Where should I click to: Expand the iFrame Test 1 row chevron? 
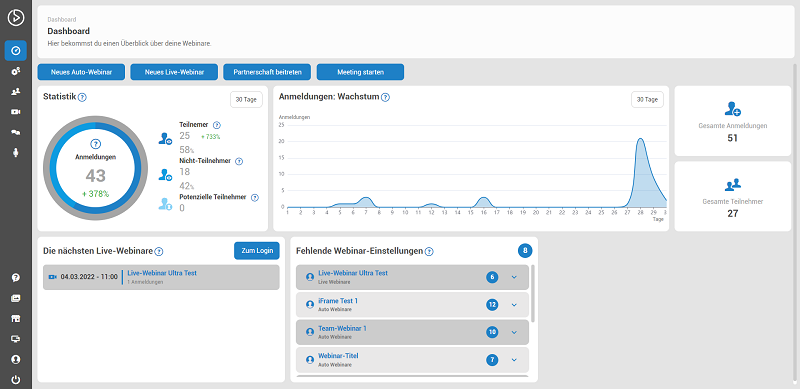(514, 305)
